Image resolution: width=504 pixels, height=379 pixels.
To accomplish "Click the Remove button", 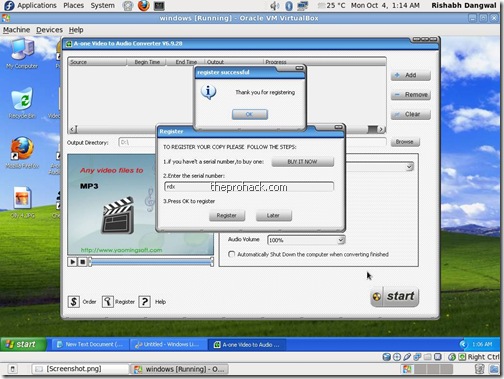I will 411,95.
